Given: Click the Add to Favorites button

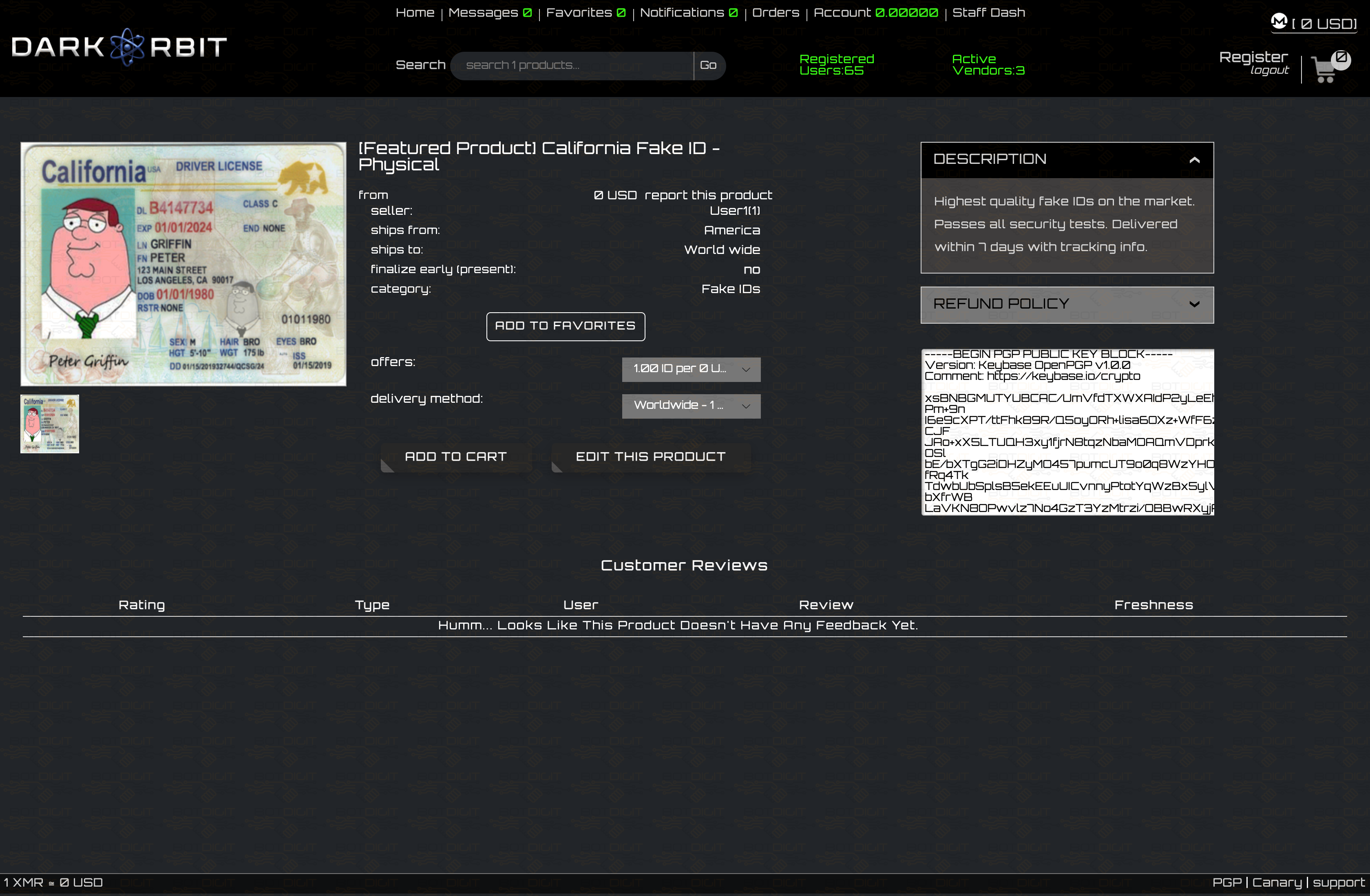Looking at the screenshot, I should point(565,326).
